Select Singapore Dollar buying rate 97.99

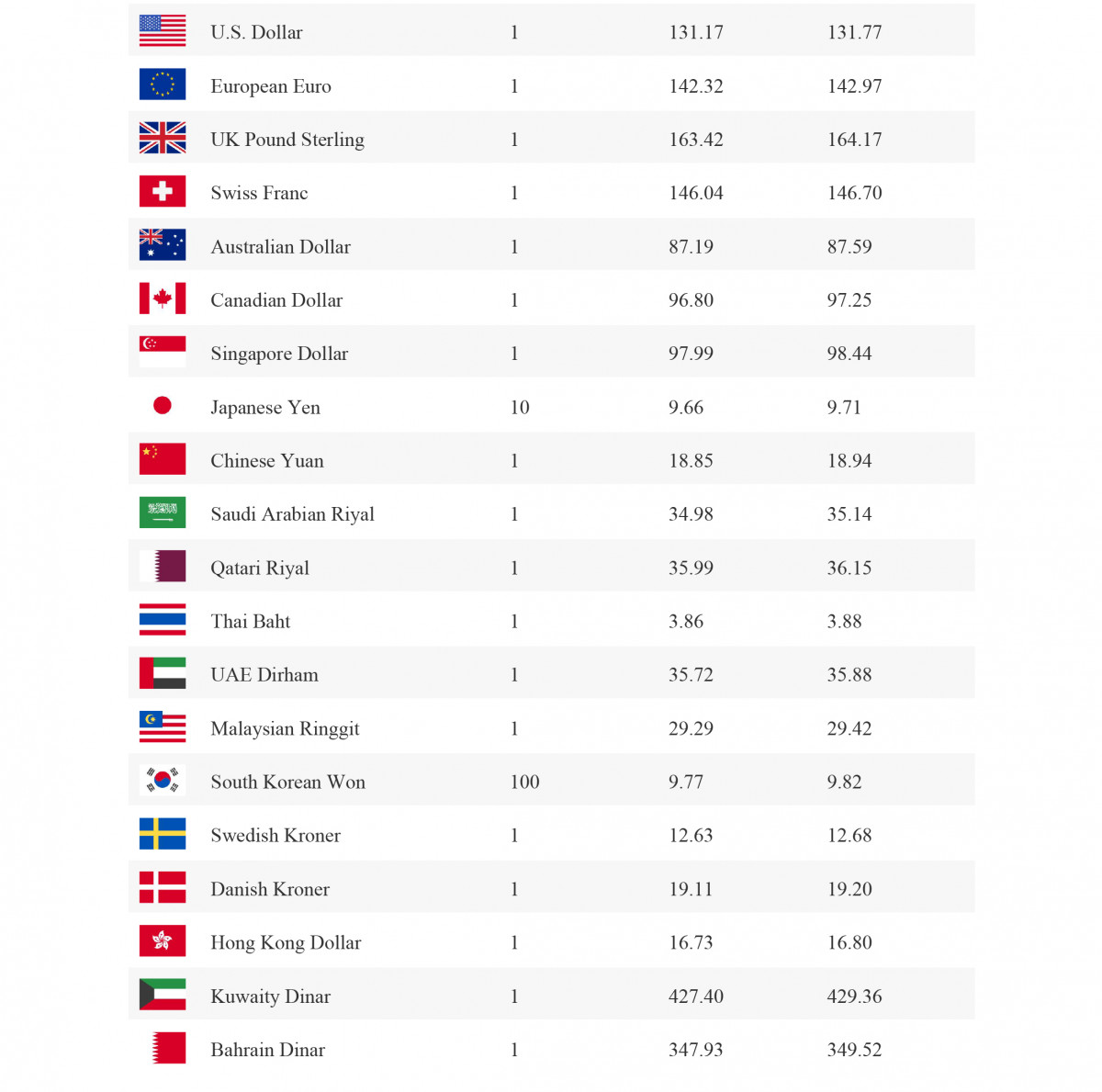point(691,354)
